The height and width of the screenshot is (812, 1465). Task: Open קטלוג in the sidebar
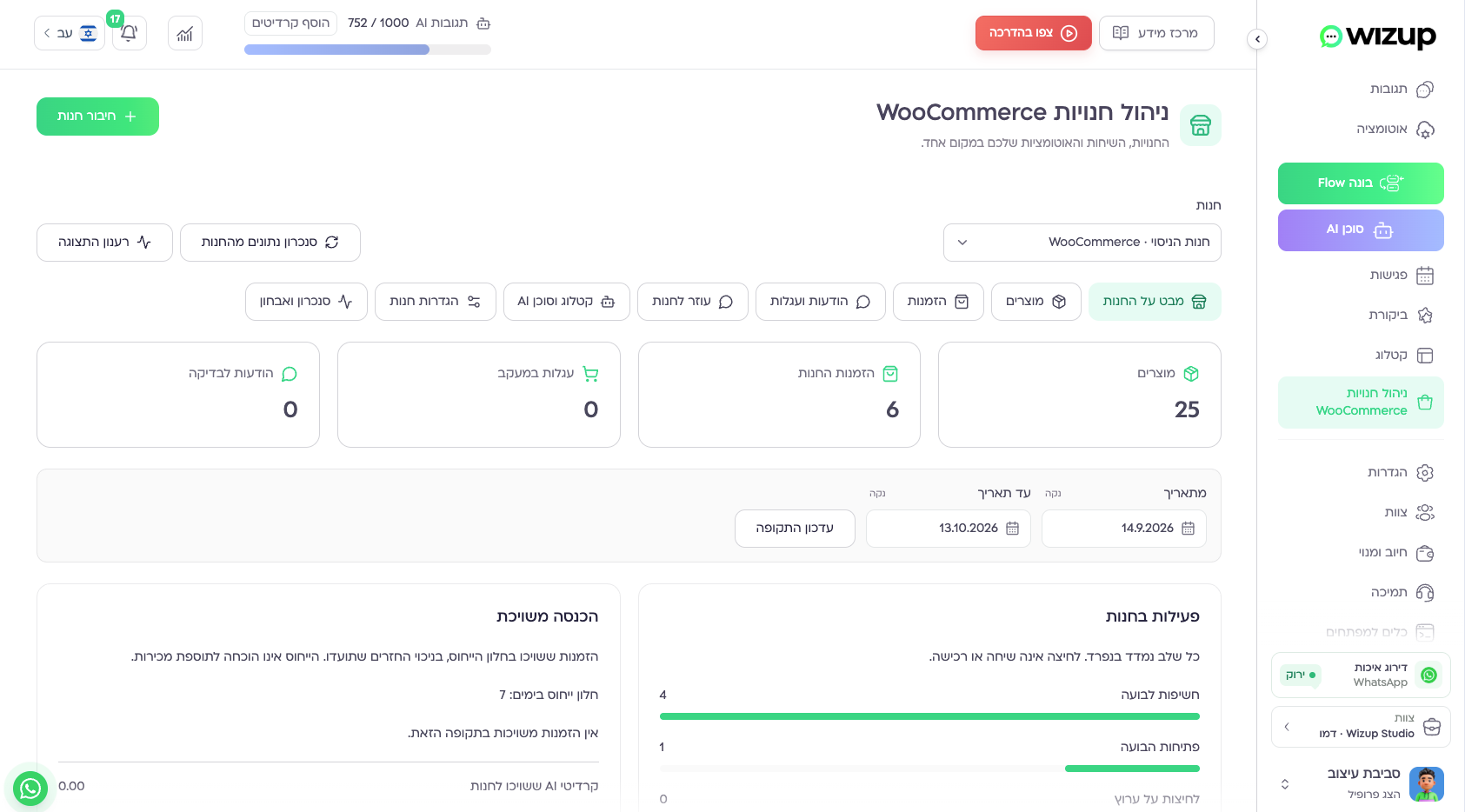coord(1361,356)
